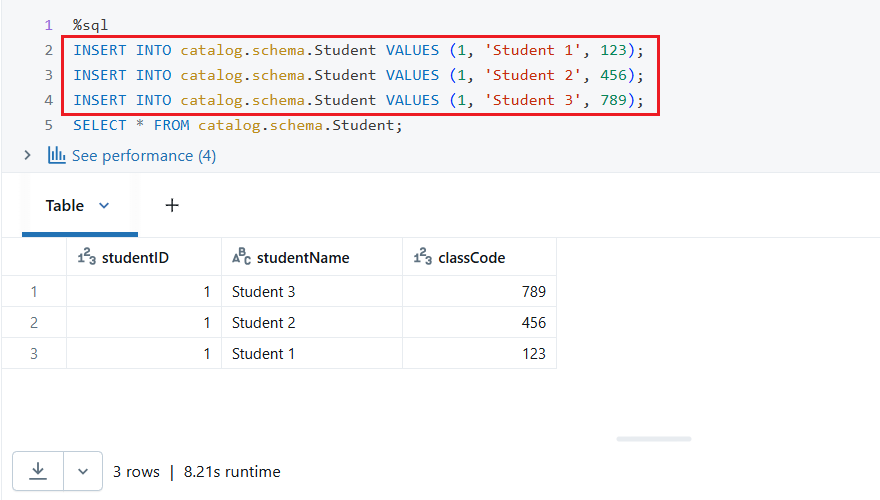Open download options dropdown arrow

pos(83,471)
